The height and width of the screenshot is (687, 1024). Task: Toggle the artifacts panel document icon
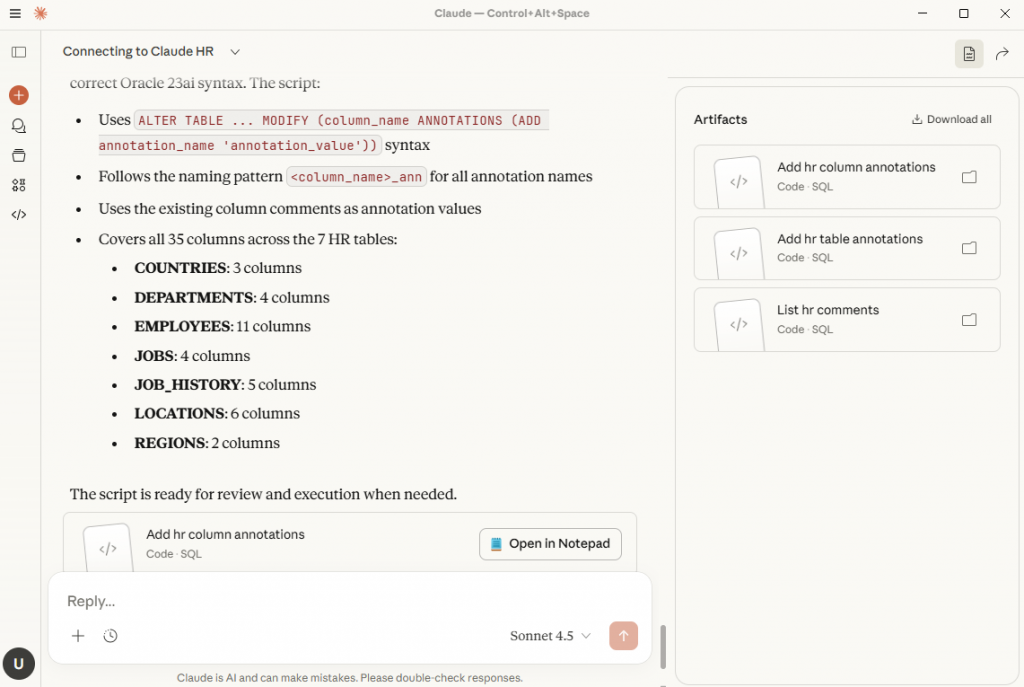[969, 54]
